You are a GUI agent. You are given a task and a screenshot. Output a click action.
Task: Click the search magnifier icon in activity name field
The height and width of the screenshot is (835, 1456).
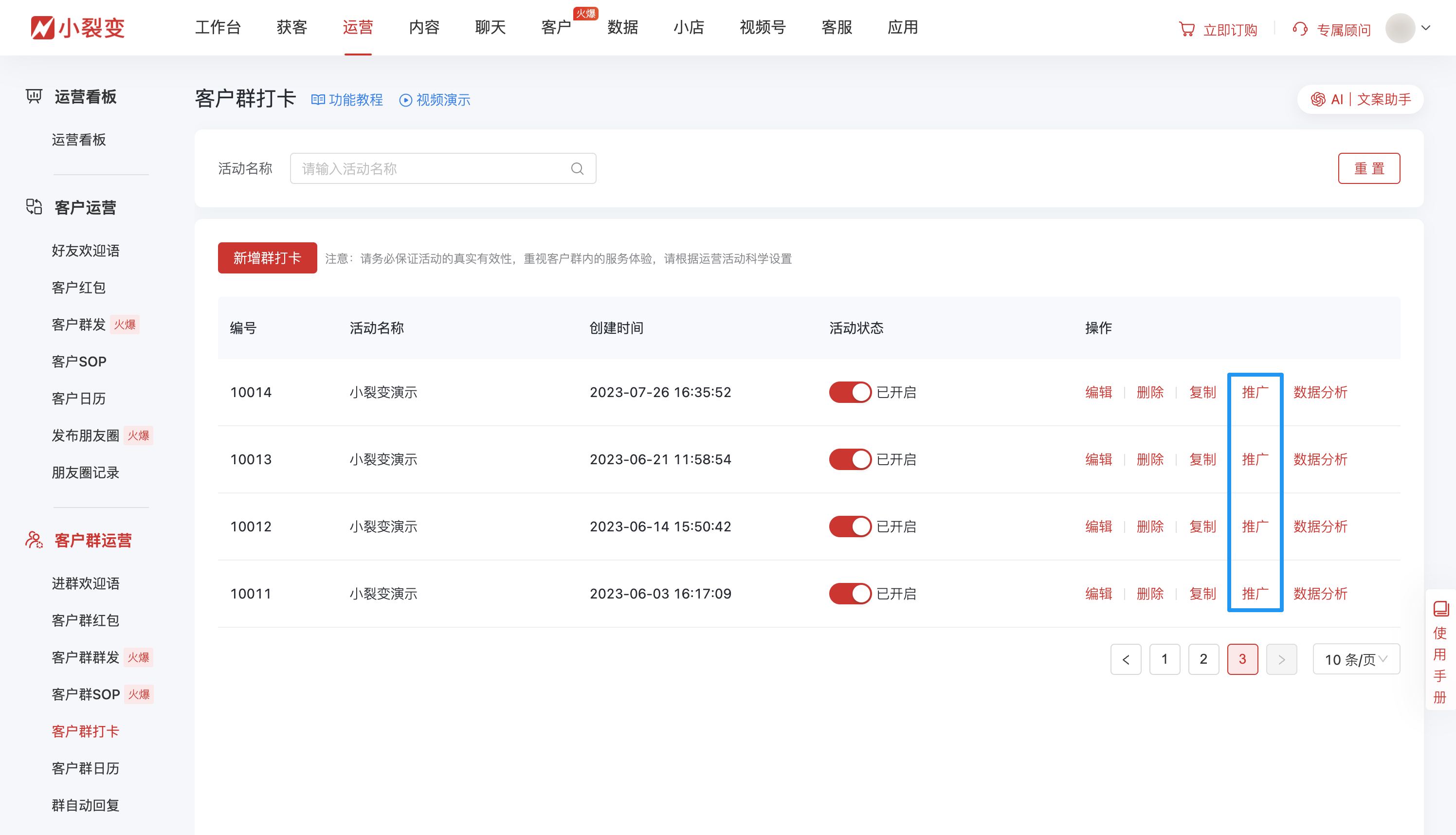tap(577, 168)
